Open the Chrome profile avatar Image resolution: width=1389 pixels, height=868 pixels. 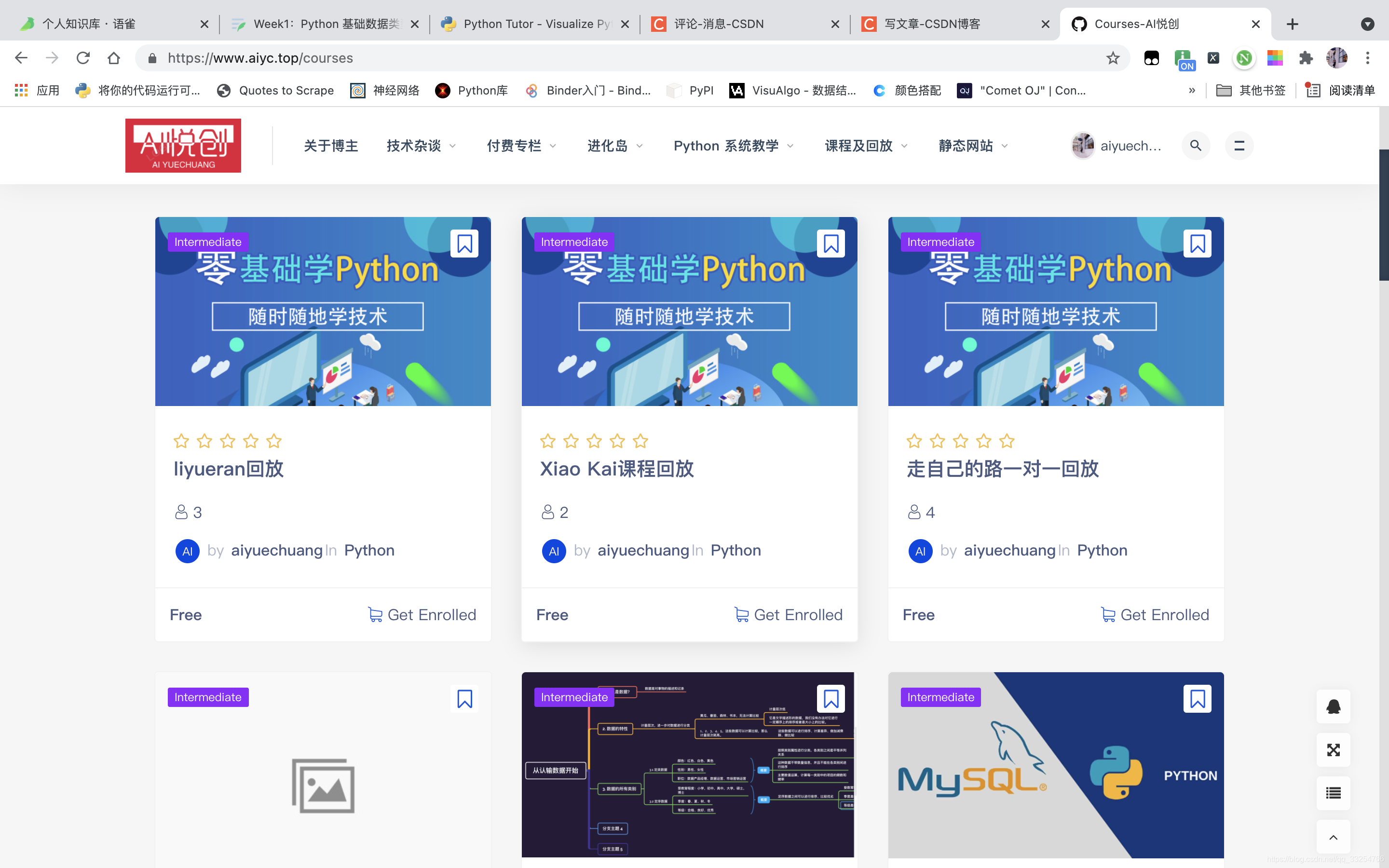(x=1337, y=58)
